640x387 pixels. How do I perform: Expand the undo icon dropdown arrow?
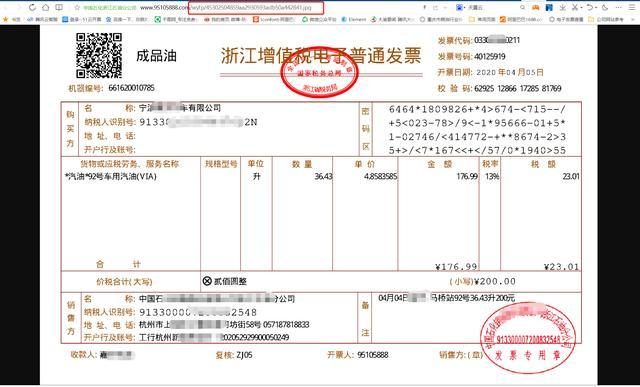point(596,7)
